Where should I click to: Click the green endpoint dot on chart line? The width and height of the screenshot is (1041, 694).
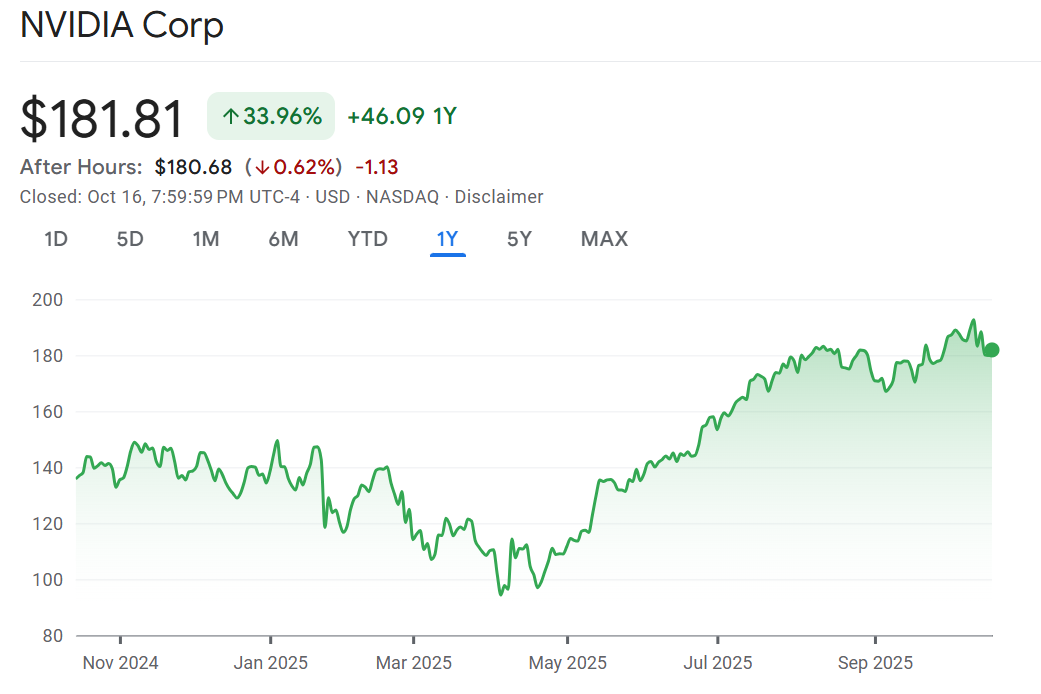point(991,350)
